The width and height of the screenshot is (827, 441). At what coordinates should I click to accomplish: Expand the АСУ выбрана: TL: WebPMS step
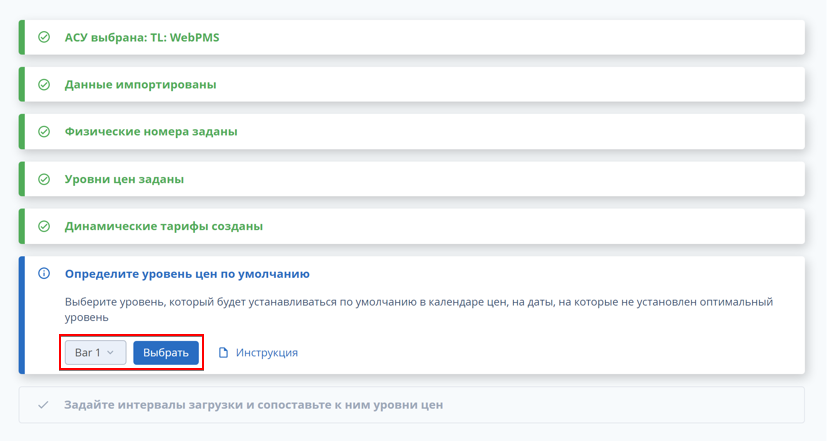[x=412, y=37]
